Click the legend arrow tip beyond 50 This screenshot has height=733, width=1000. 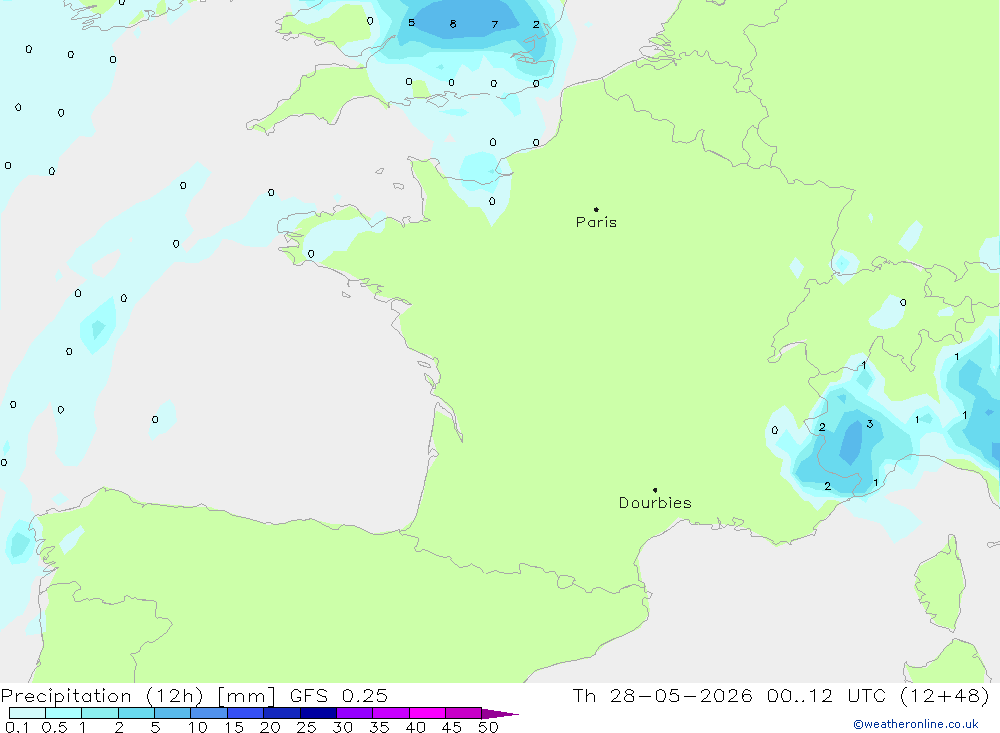point(500,713)
